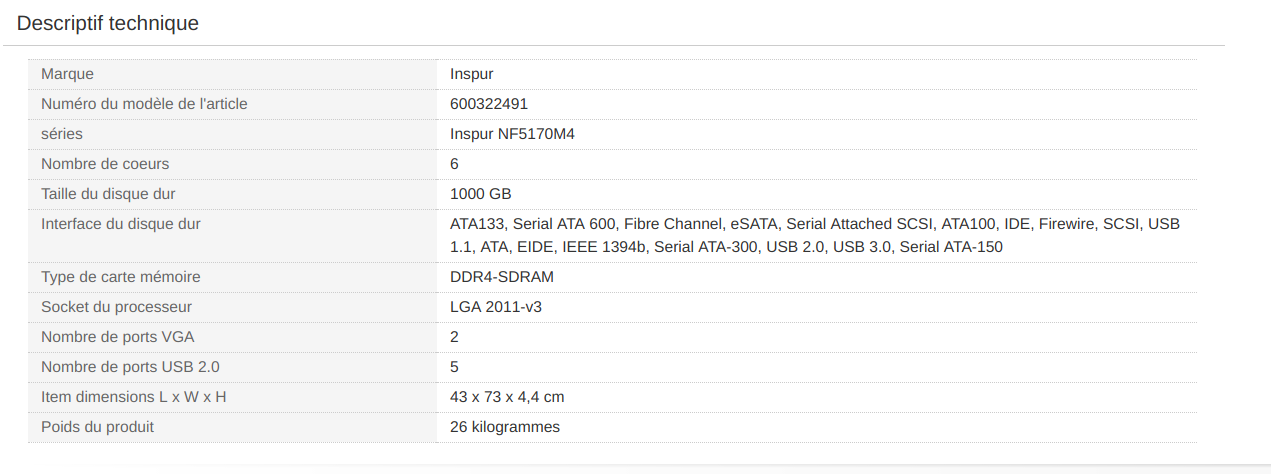Click the Numéro du modèle de l'article label

[x=144, y=104]
